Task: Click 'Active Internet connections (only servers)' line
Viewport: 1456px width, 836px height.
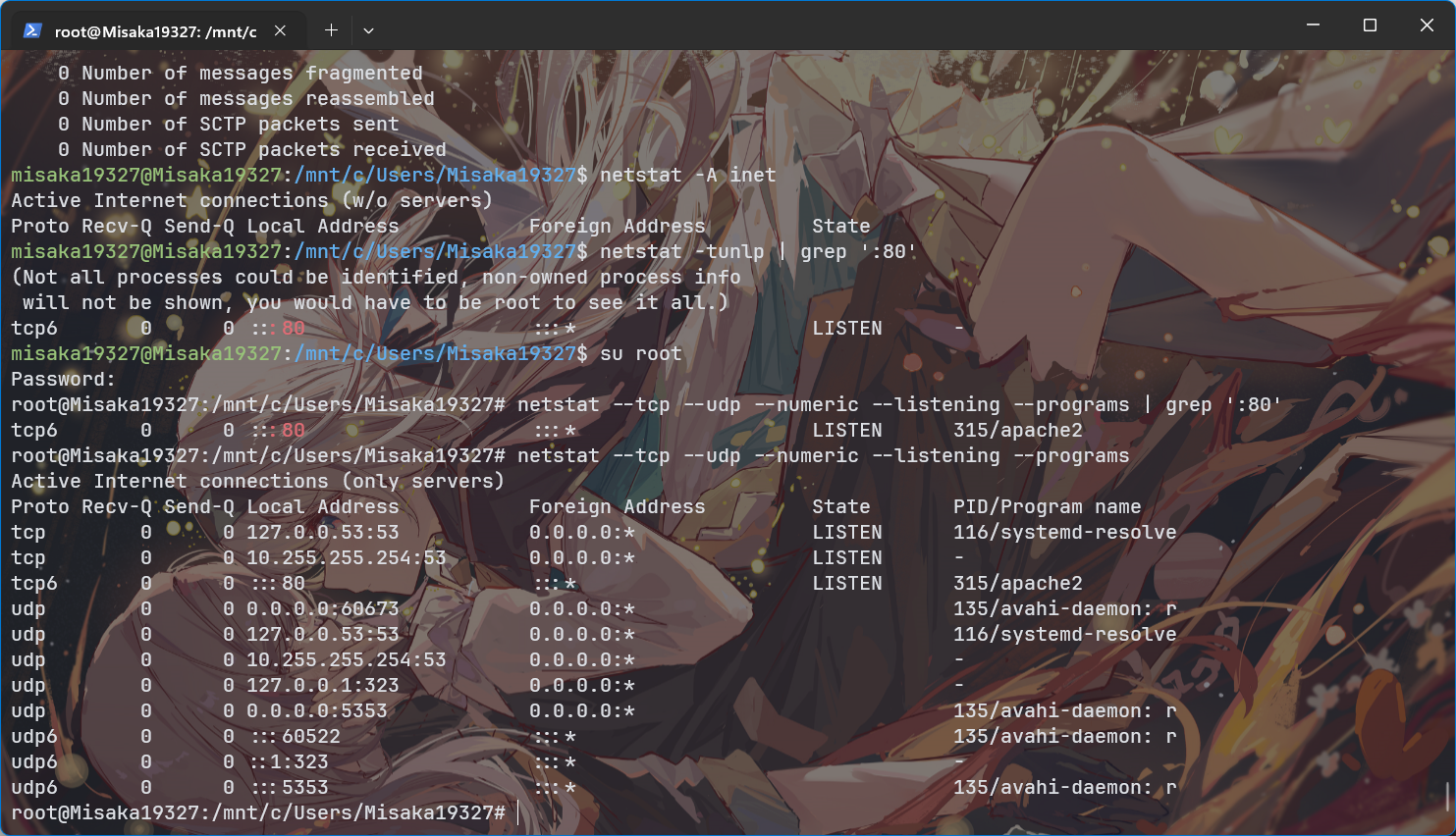Action: [257, 481]
